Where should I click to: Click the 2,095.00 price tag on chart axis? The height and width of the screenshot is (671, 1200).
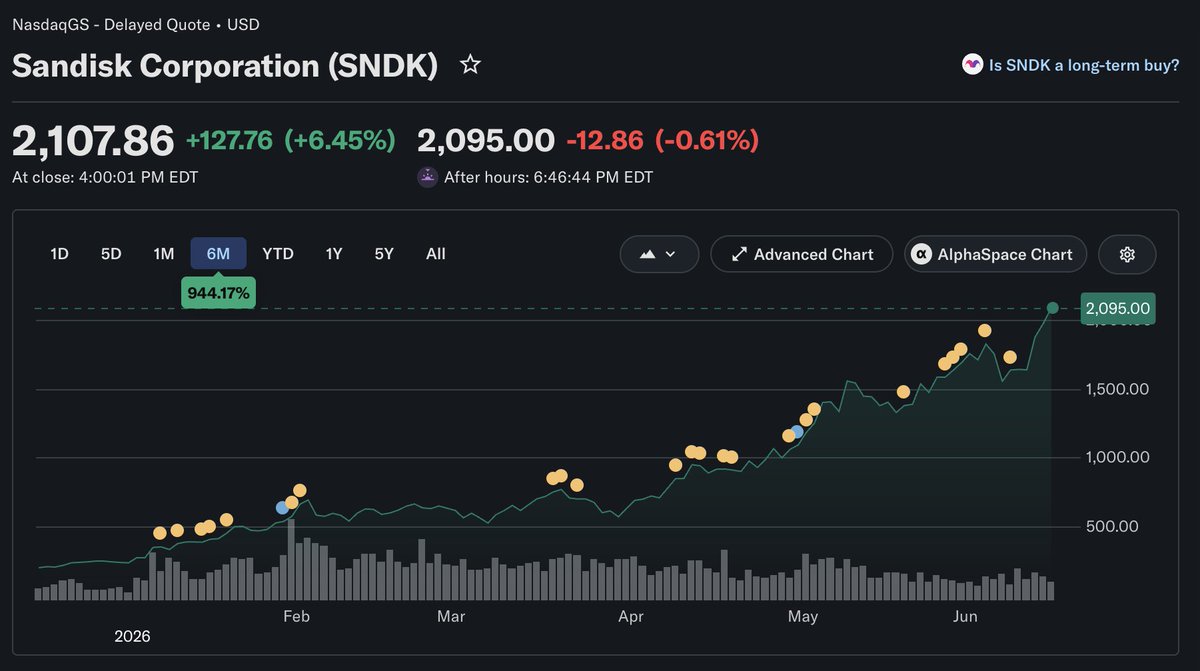[1118, 308]
